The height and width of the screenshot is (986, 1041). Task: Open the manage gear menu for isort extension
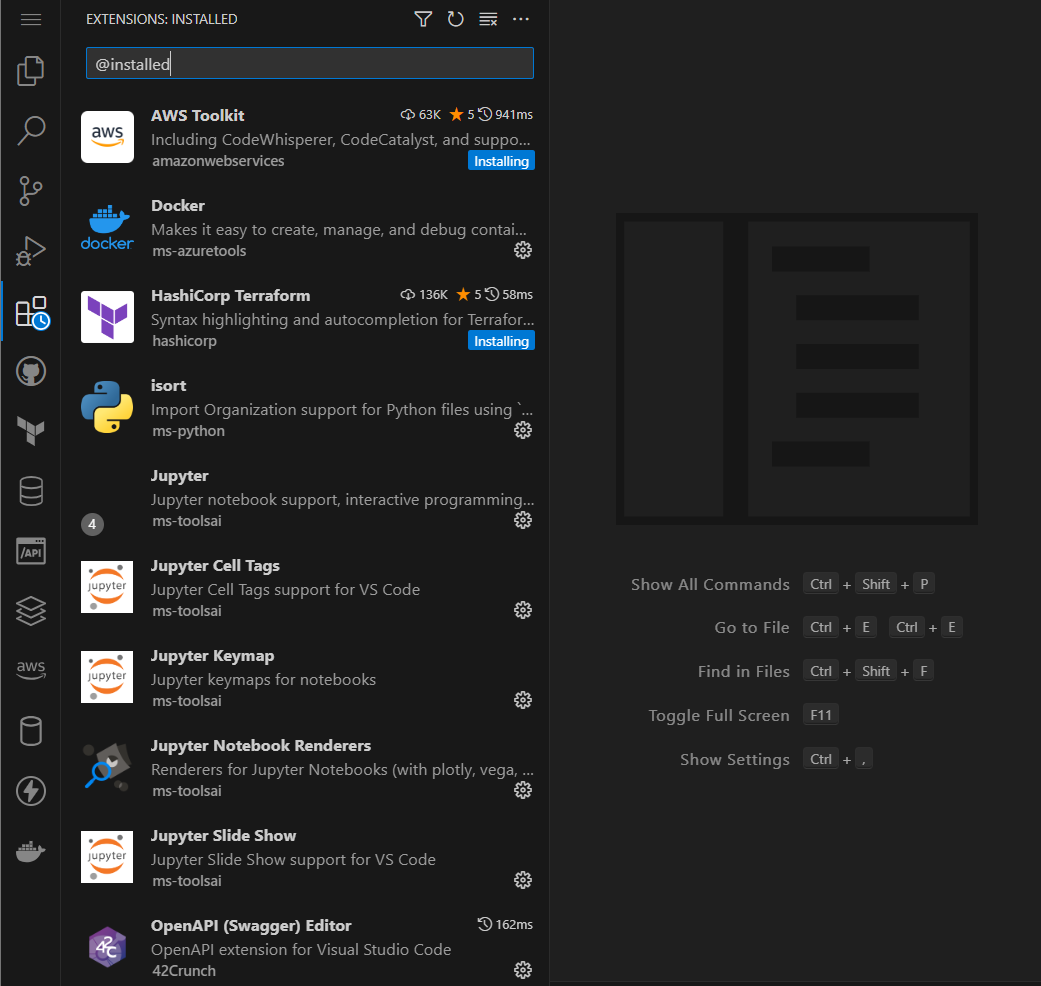point(523,430)
